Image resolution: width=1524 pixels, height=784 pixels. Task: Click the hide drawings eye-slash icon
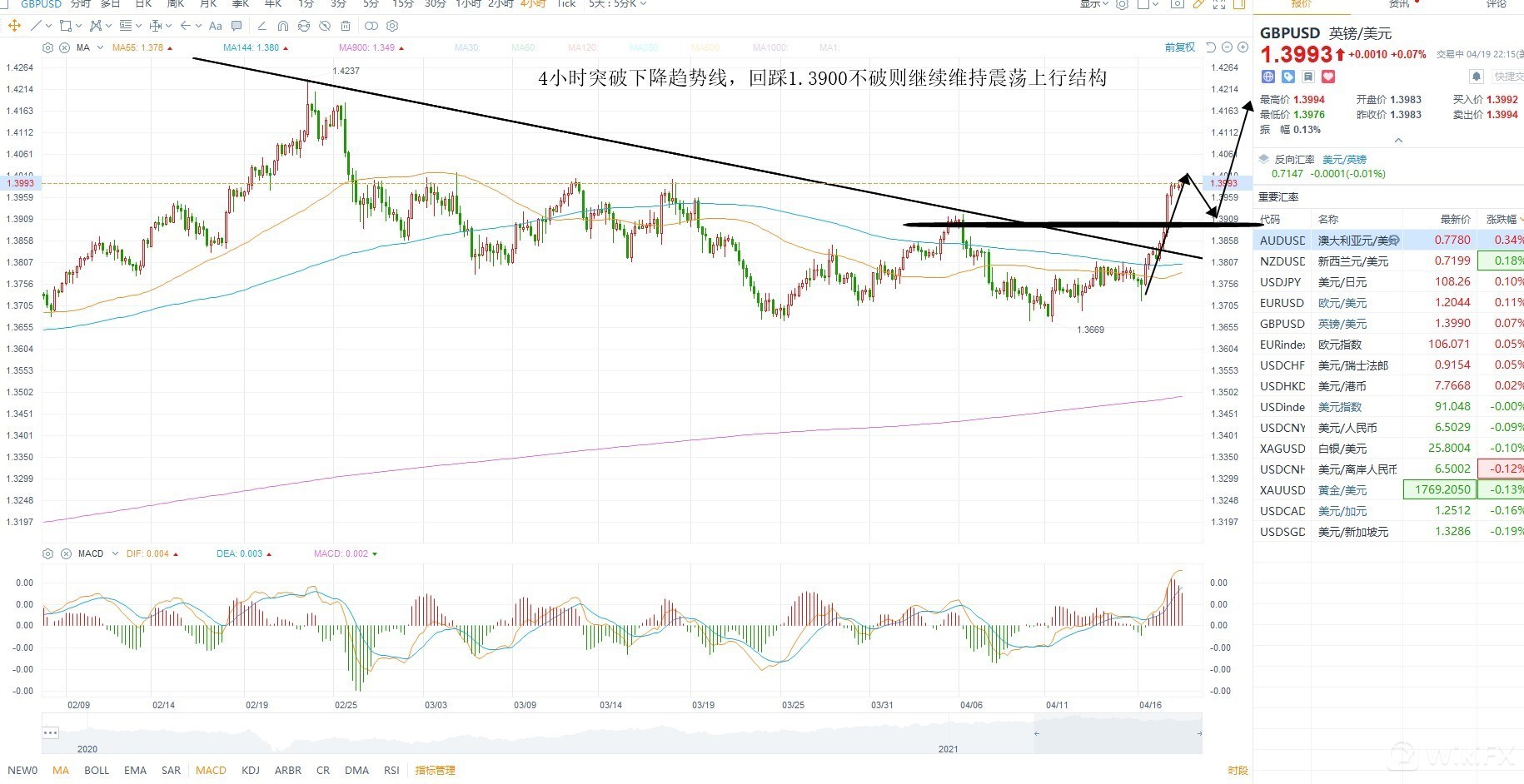pyautogui.click(x=325, y=26)
